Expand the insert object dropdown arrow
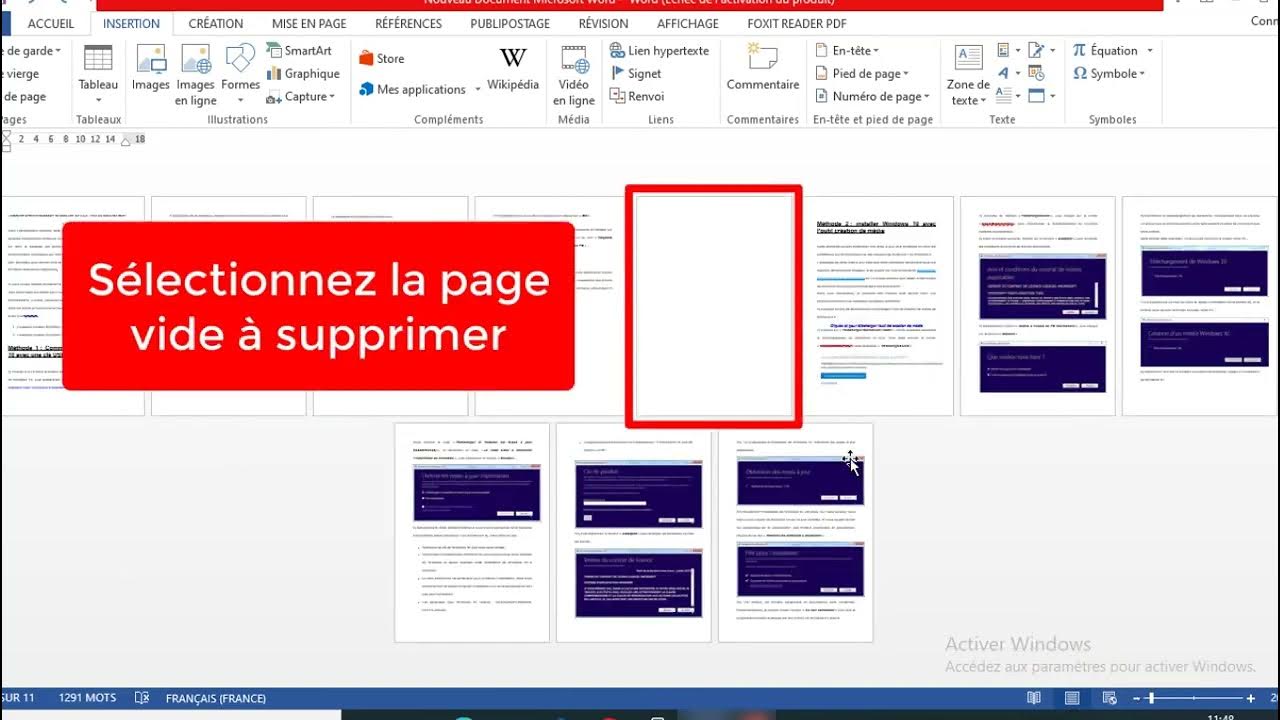 click(x=1051, y=96)
